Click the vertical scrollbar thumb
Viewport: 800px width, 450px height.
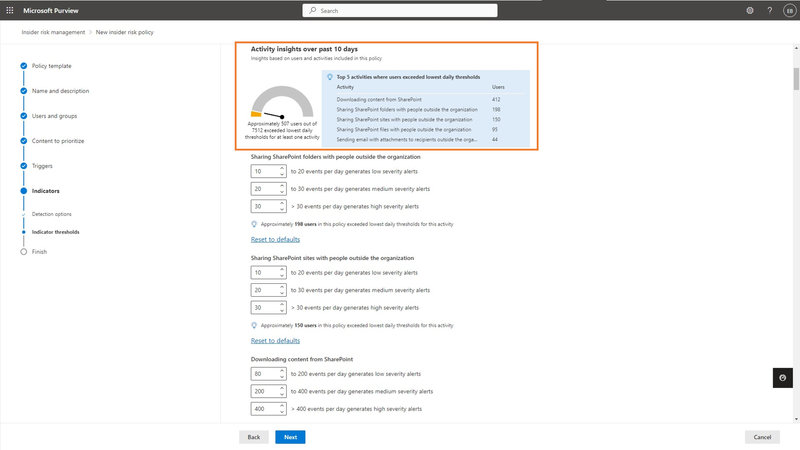click(796, 79)
